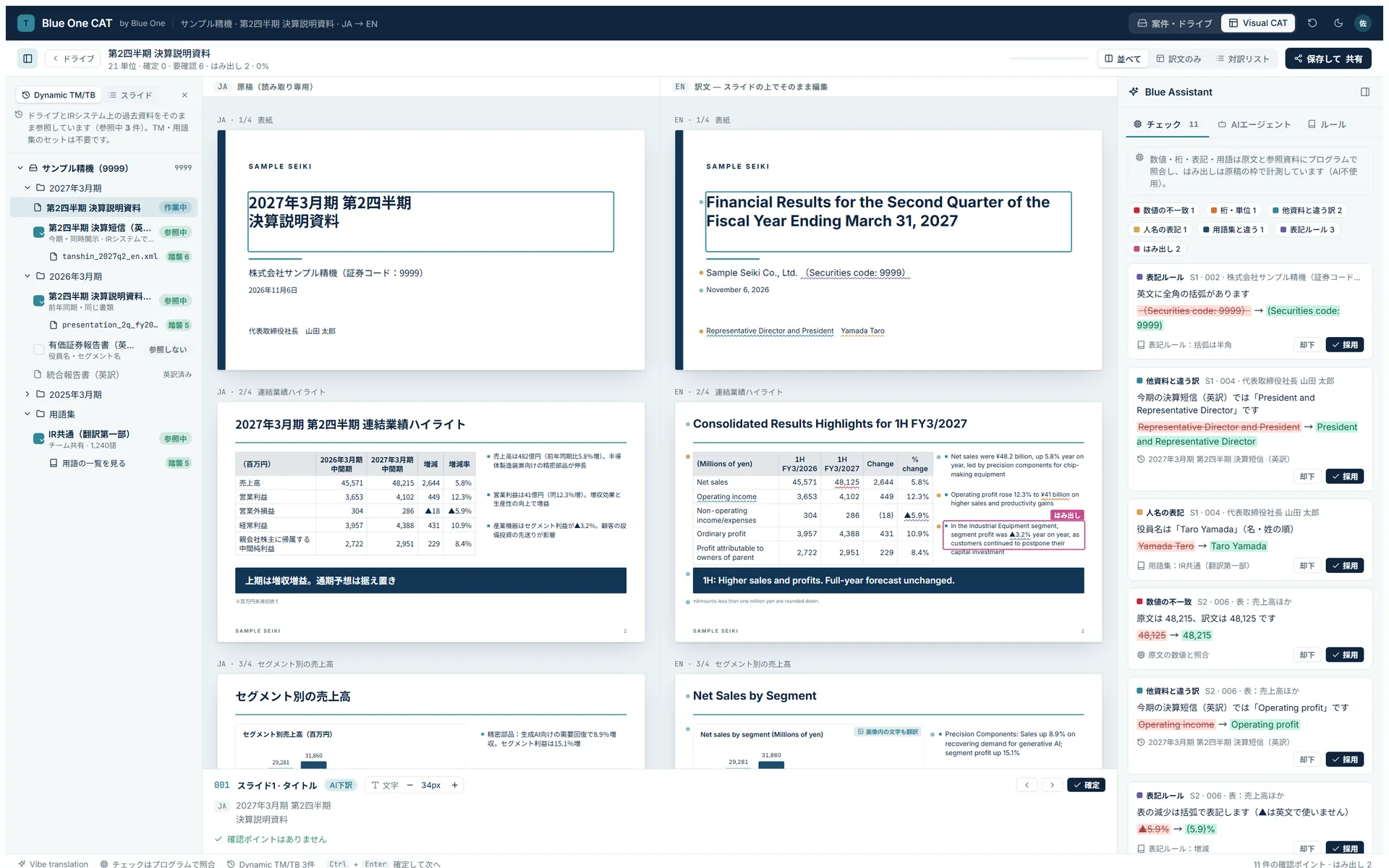Collapse the サンプル精機 (9999) tree node
The width and height of the screenshot is (1389, 868).
[x=20, y=168]
